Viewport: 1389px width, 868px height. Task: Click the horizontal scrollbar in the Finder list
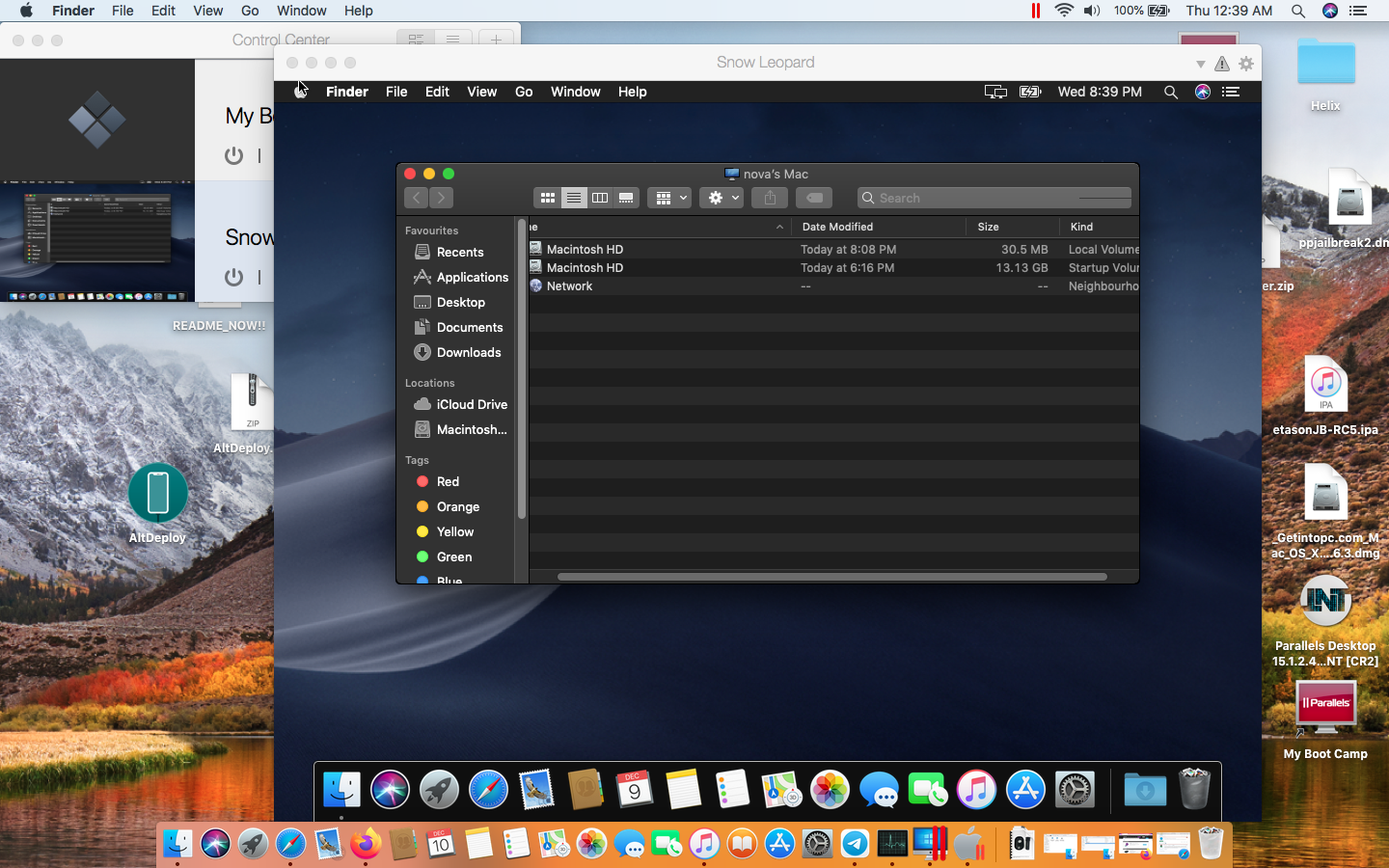click(831, 577)
